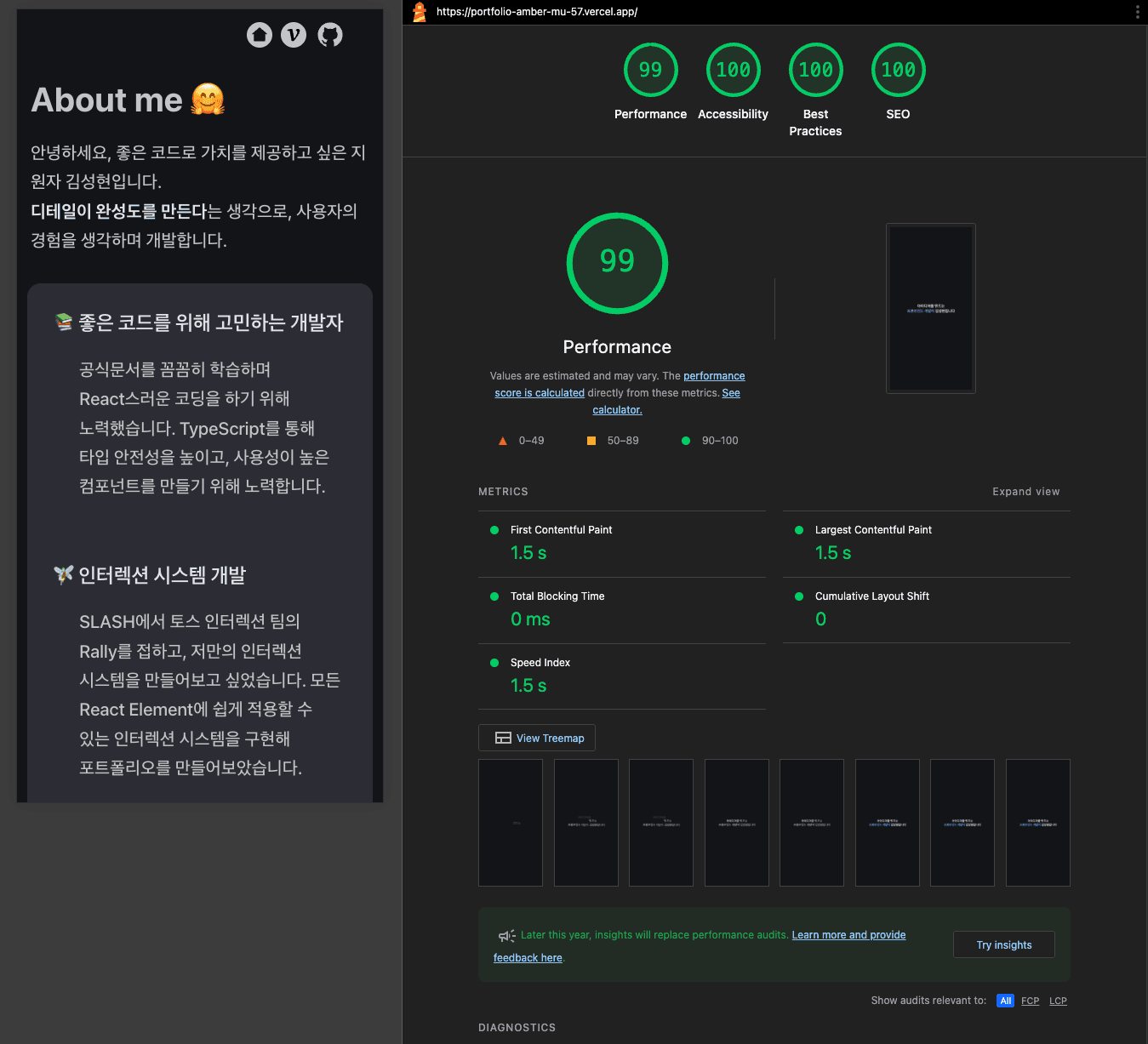The image size is (1148, 1044).
Task: Select the All audits filter chip
Action: (1005, 1001)
